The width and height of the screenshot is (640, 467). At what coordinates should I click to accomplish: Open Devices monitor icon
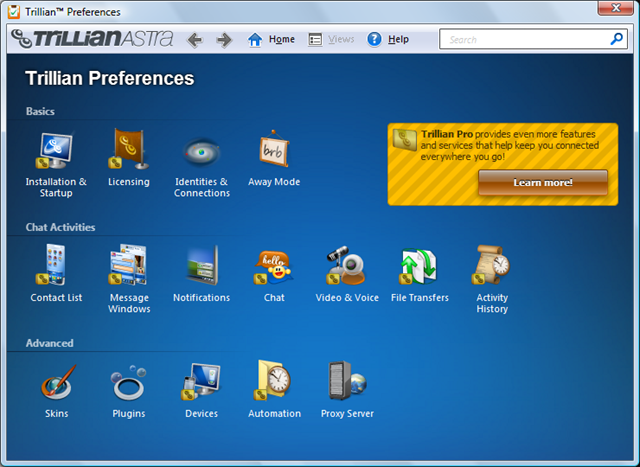point(201,381)
